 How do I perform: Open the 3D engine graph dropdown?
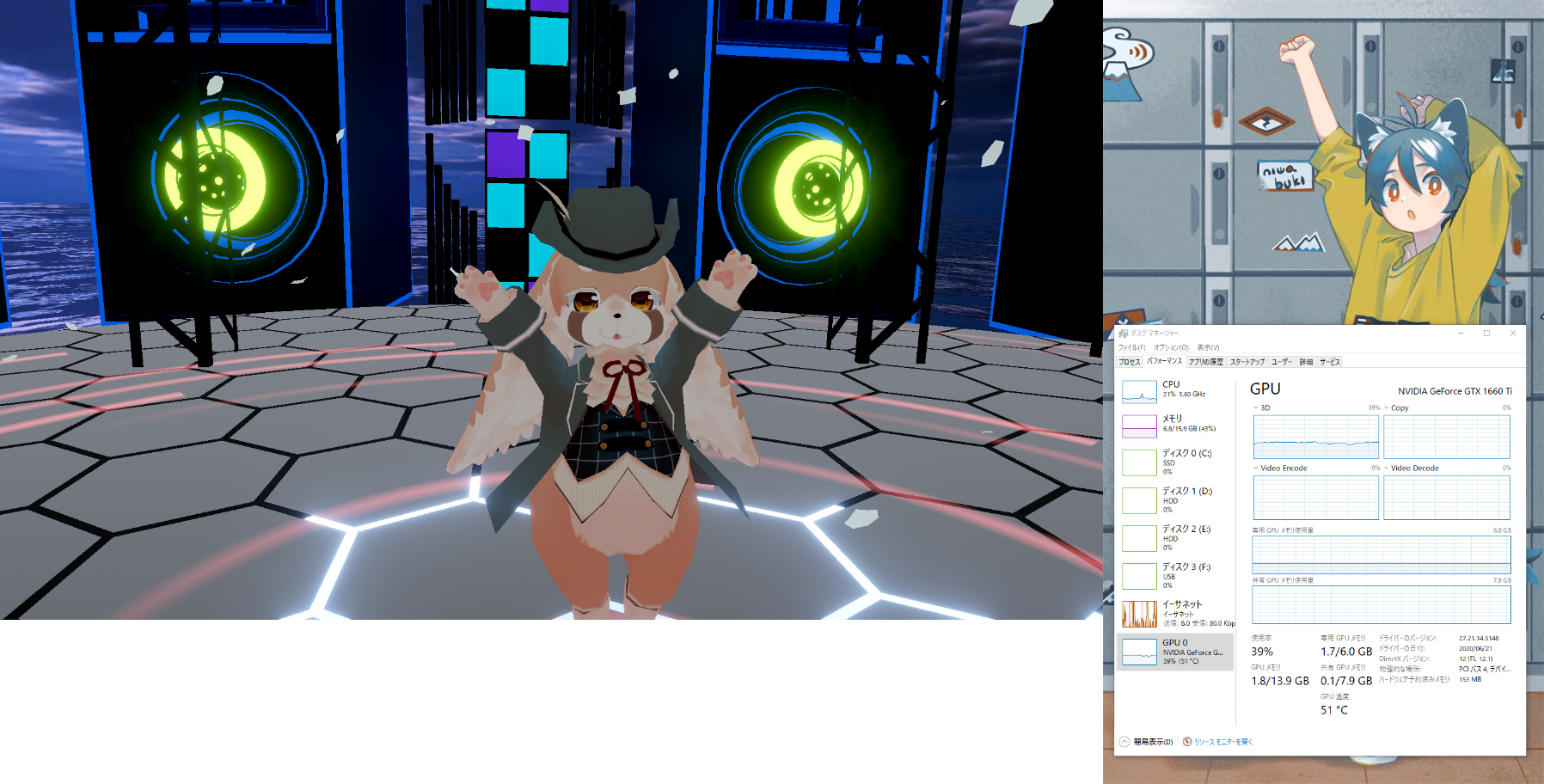tap(1256, 408)
